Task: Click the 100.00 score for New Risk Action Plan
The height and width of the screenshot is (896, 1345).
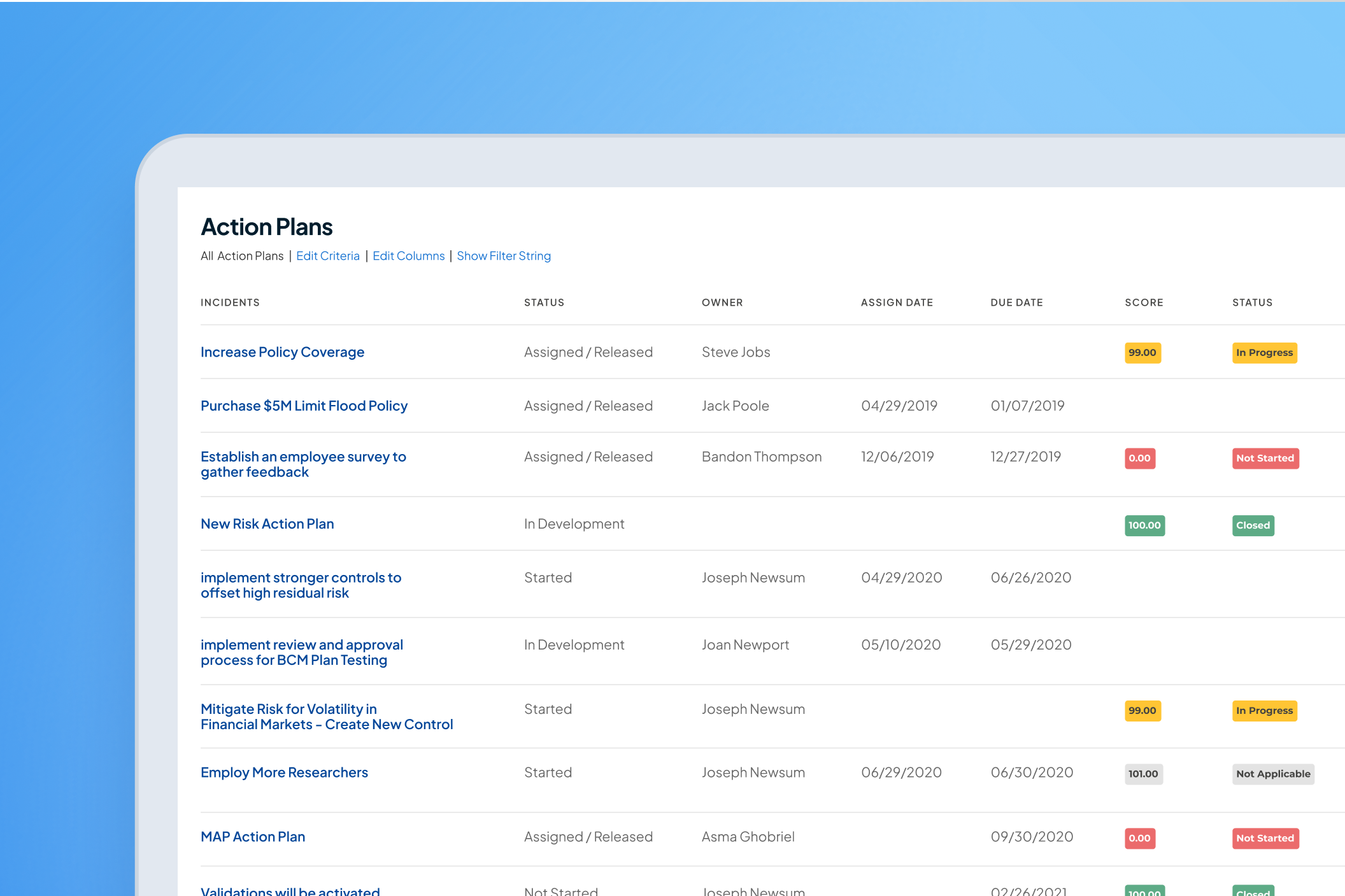Action: coord(1144,525)
